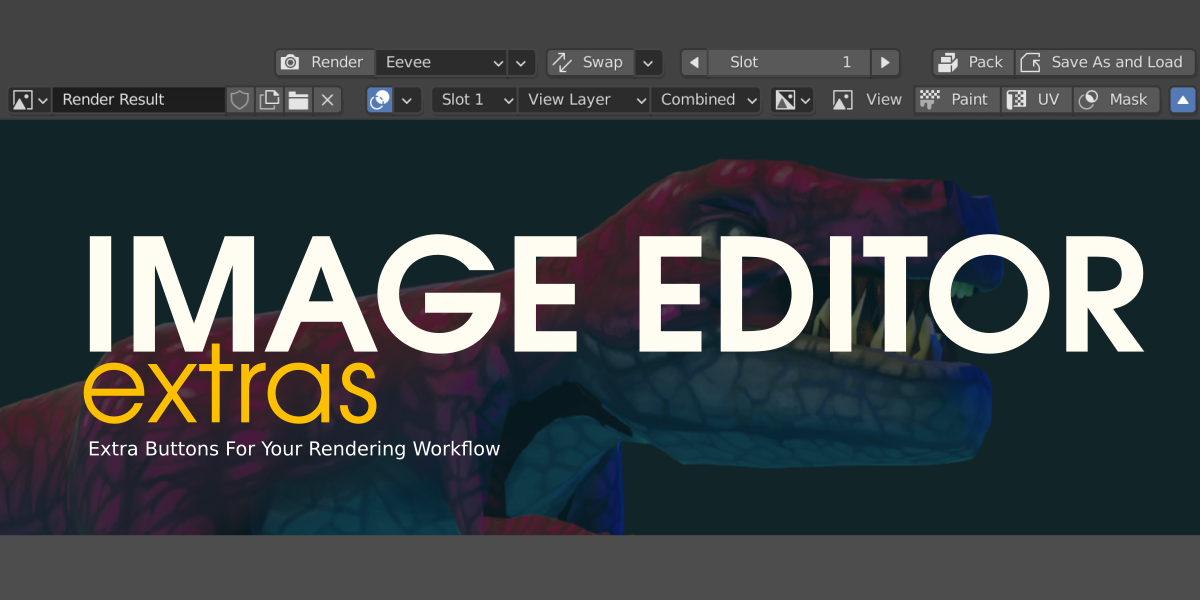
Task: Open the image editor type selector icon
Action: click(22, 99)
